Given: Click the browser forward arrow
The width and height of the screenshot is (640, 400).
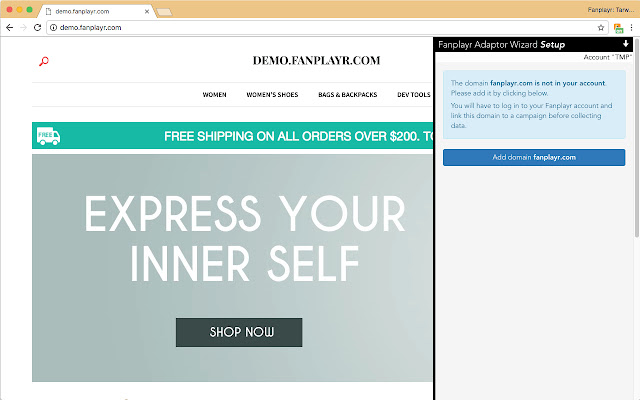Looking at the screenshot, I should pos(23,28).
